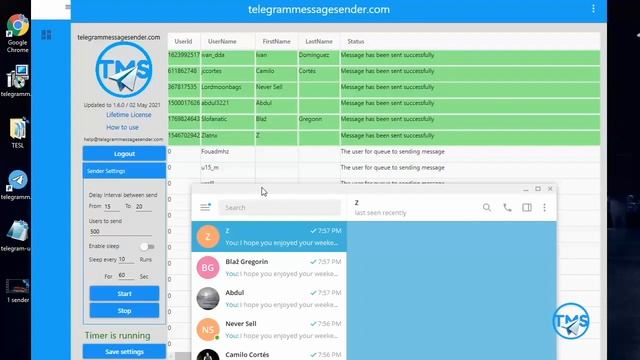Click chat header name Z
640x360 pixels.
(x=356, y=202)
